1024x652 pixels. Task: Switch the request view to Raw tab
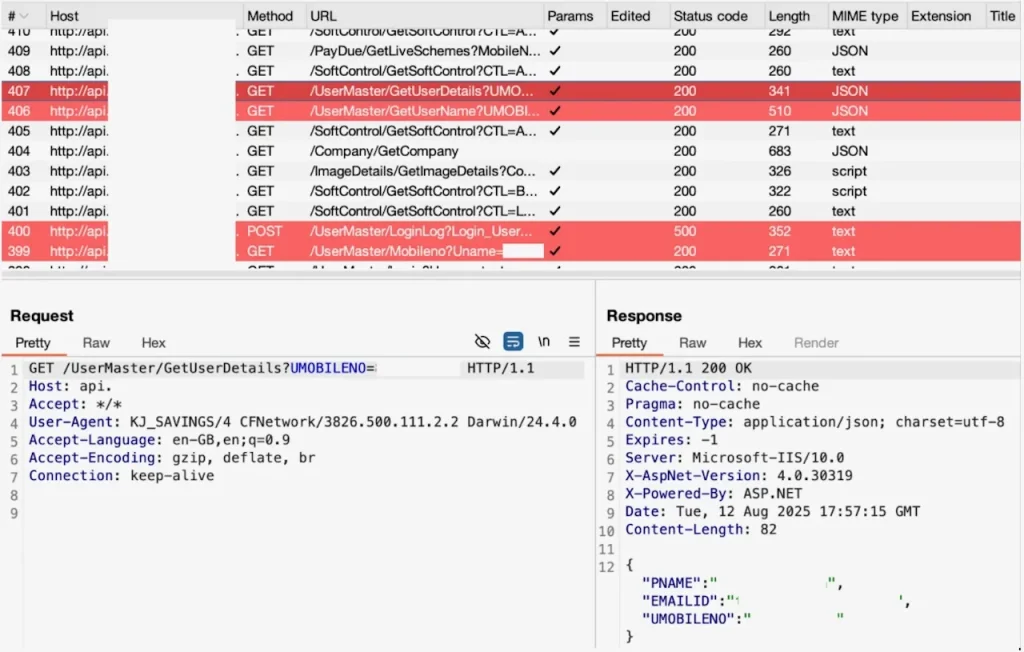pyautogui.click(x=96, y=343)
